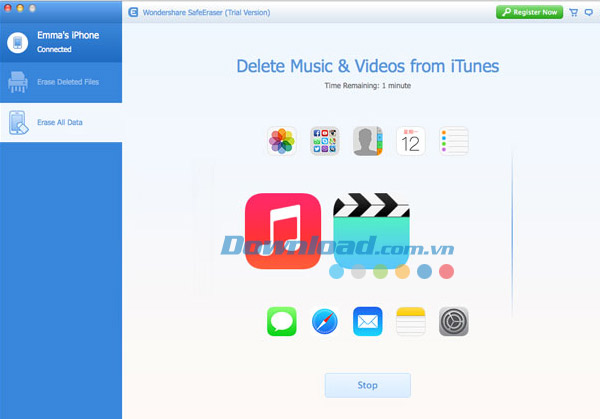Click the 'Time Remaining: 1 minute' text

(x=367, y=86)
